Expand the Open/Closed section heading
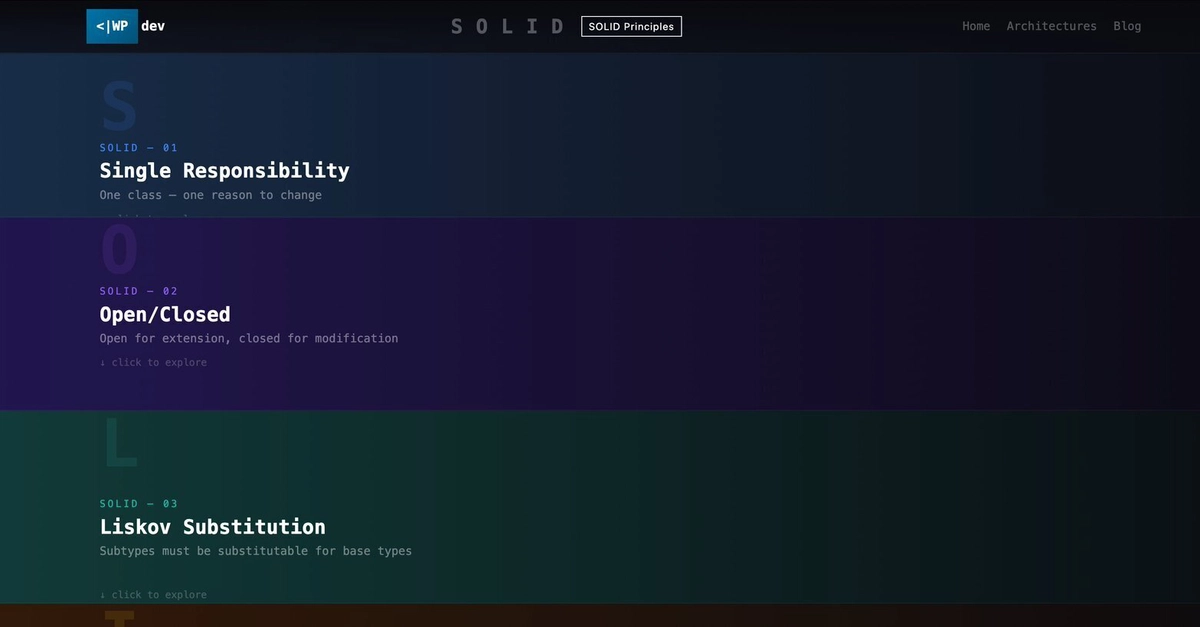Viewport: 1200px width, 627px height. [165, 314]
